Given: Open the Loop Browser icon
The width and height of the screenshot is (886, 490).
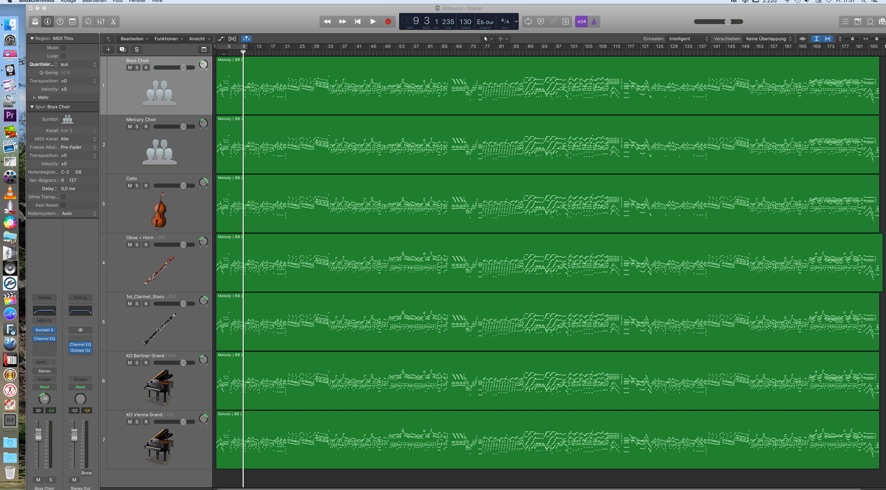Looking at the screenshot, I should click(870, 21).
